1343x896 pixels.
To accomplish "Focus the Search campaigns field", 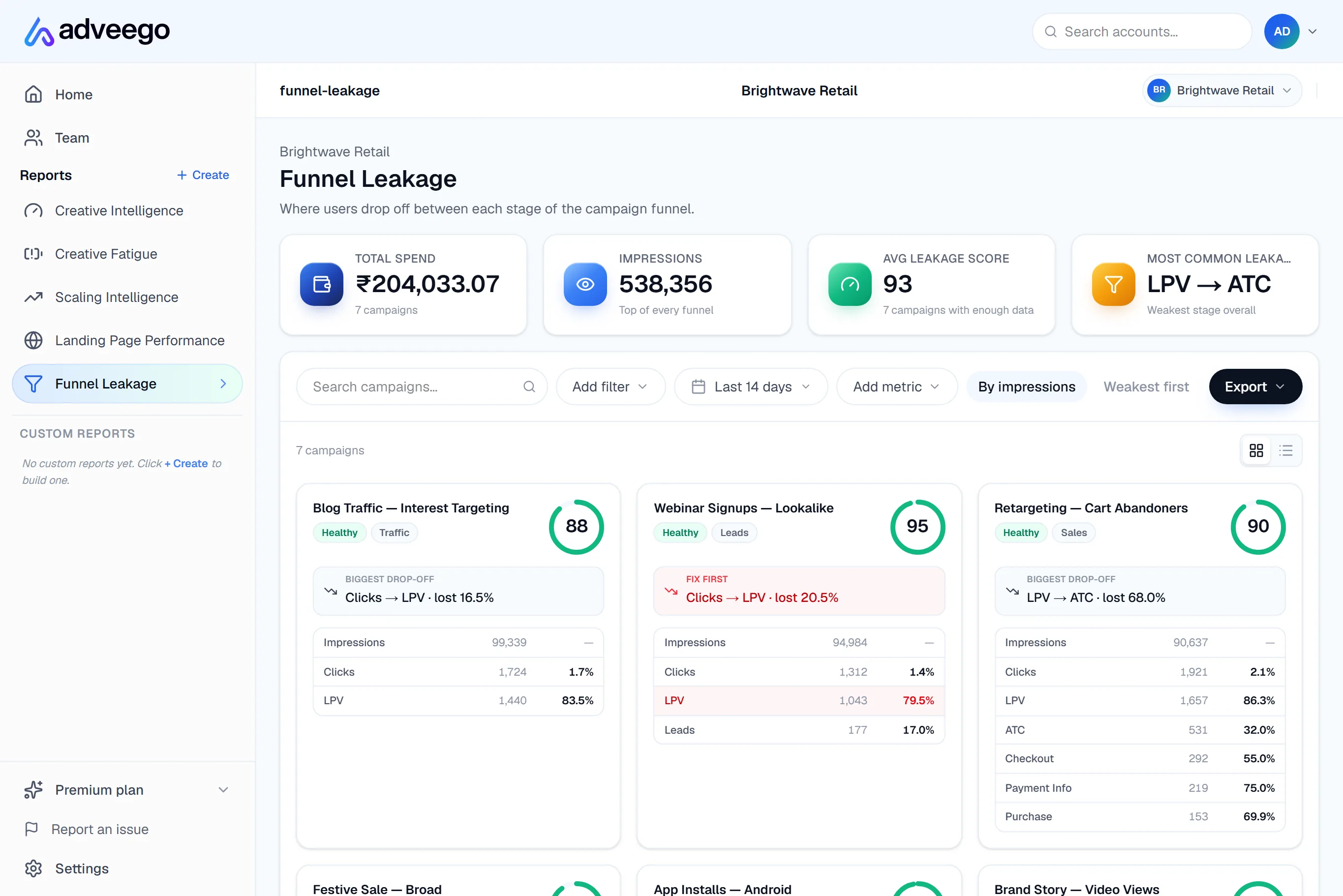I will click(421, 387).
